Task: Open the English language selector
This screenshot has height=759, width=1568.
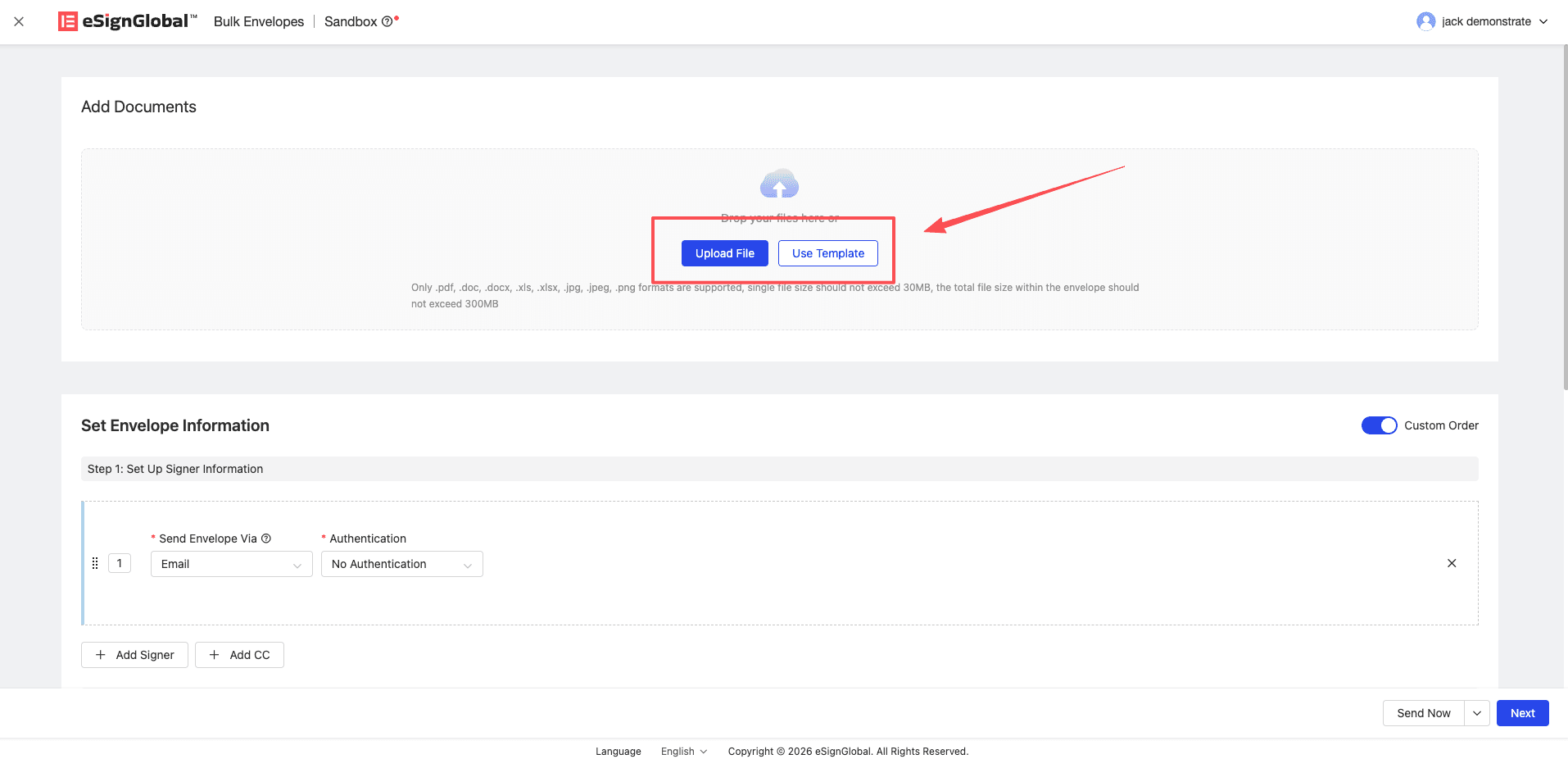Action: tap(683, 752)
